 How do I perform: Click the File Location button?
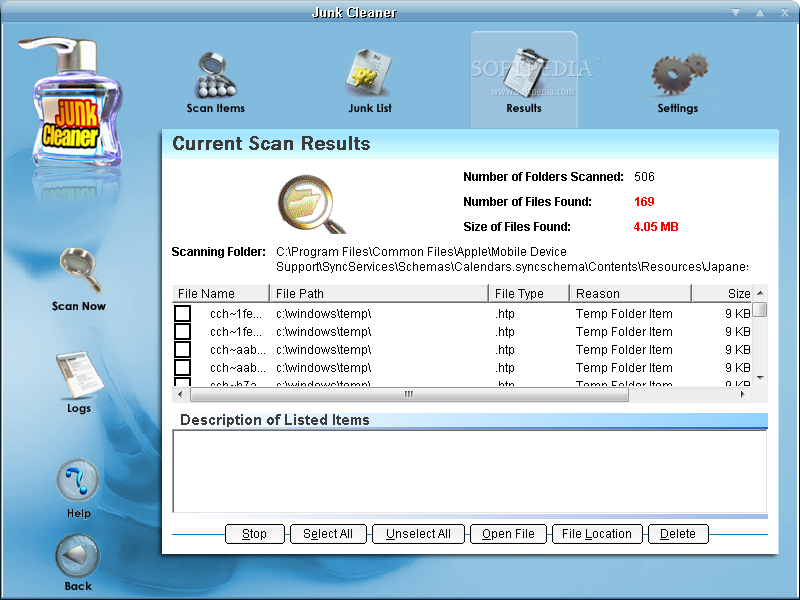[x=597, y=534]
